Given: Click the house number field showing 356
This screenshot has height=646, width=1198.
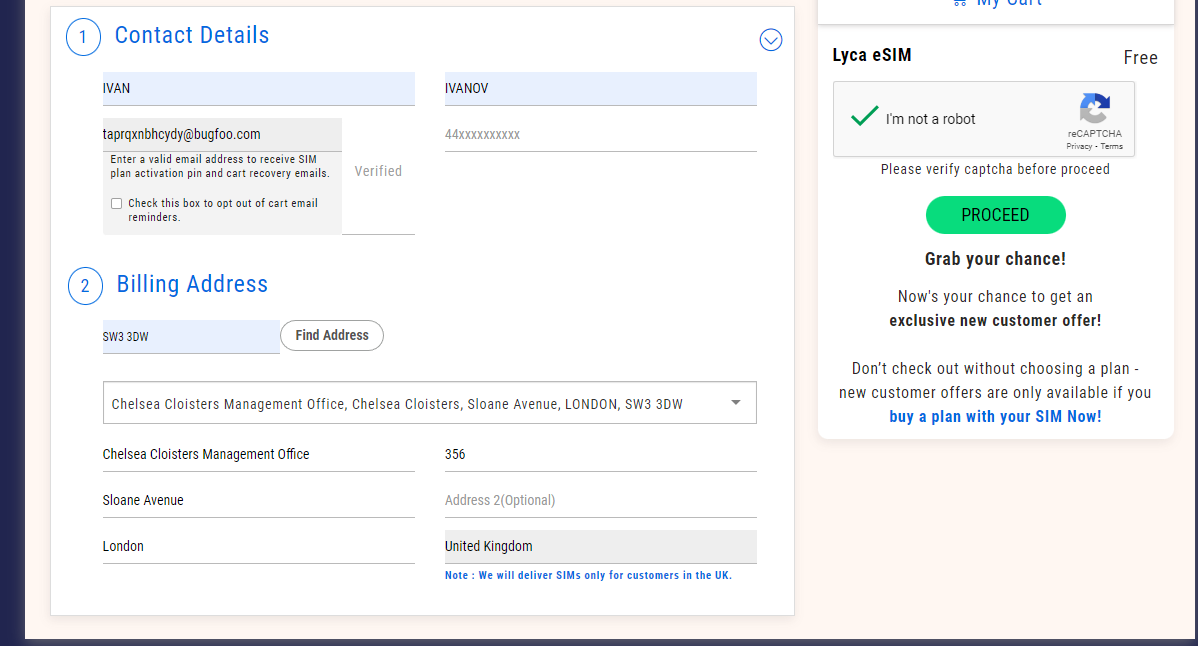Looking at the screenshot, I should coord(600,454).
